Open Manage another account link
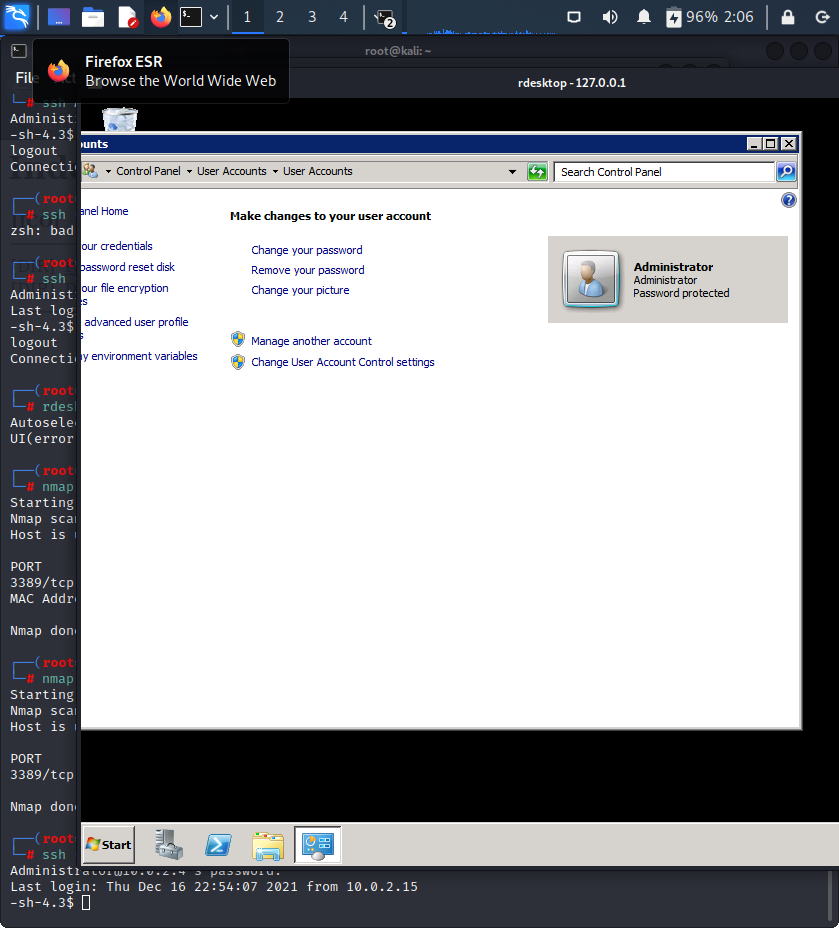This screenshot has width=839, height=928. pos(311,341)
